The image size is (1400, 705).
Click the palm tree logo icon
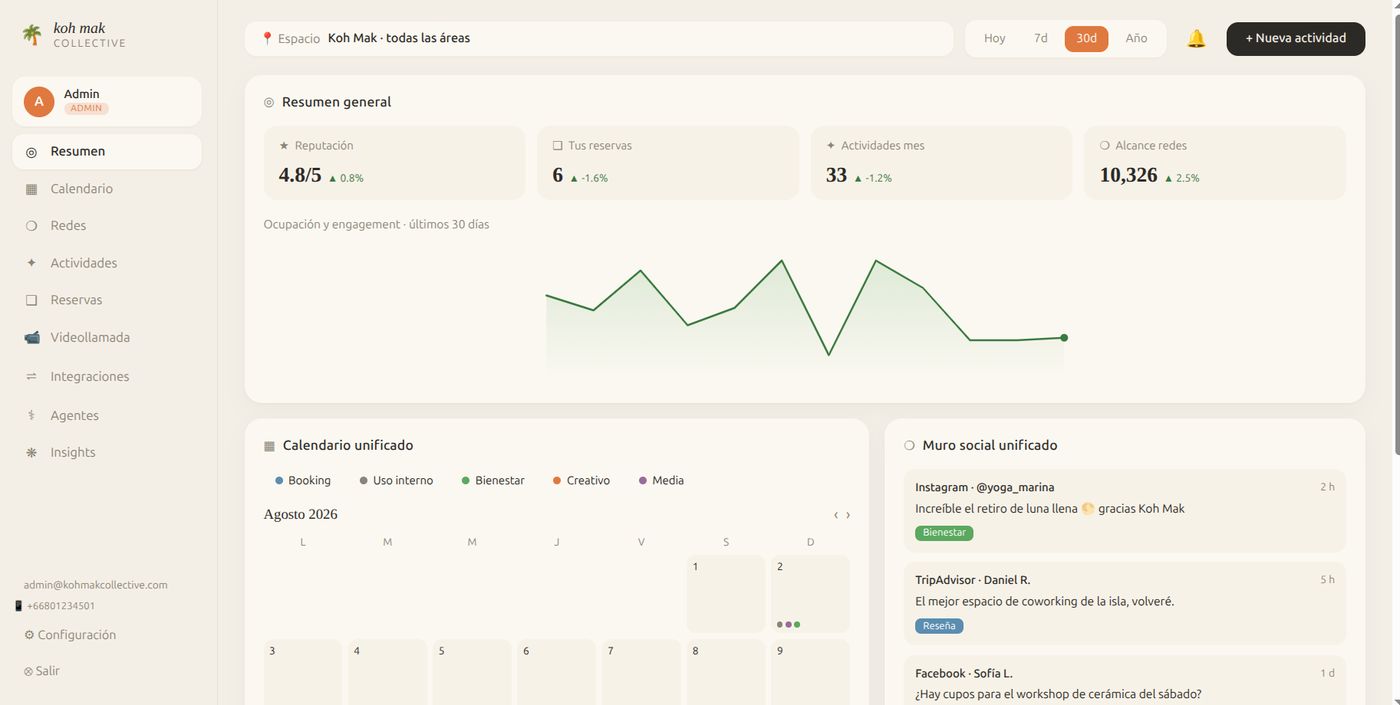33,35
